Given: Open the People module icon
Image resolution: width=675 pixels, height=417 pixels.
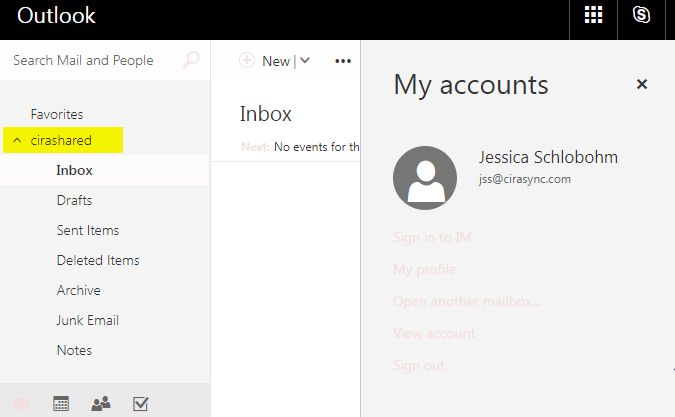Looking at the screenshot, I should (x=101, y=403).
